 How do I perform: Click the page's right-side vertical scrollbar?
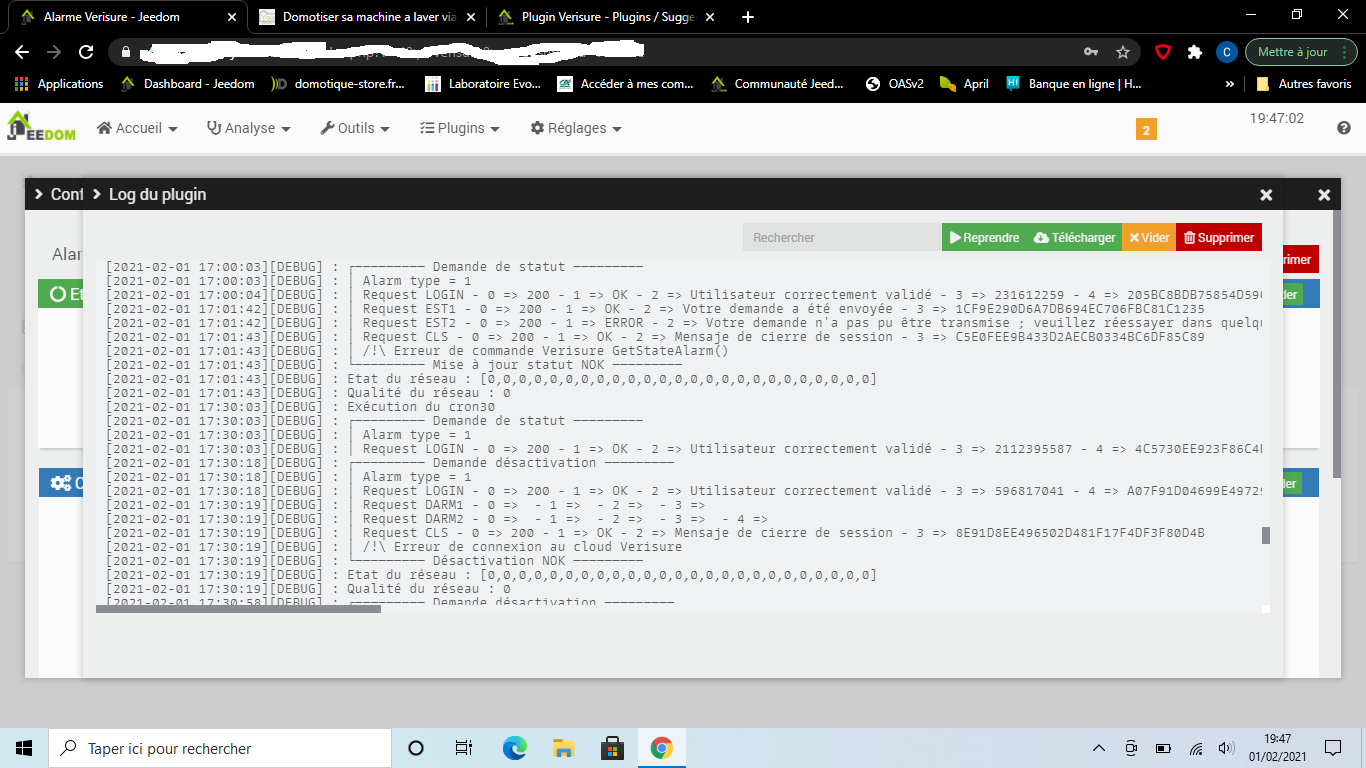pos(1338,345)
